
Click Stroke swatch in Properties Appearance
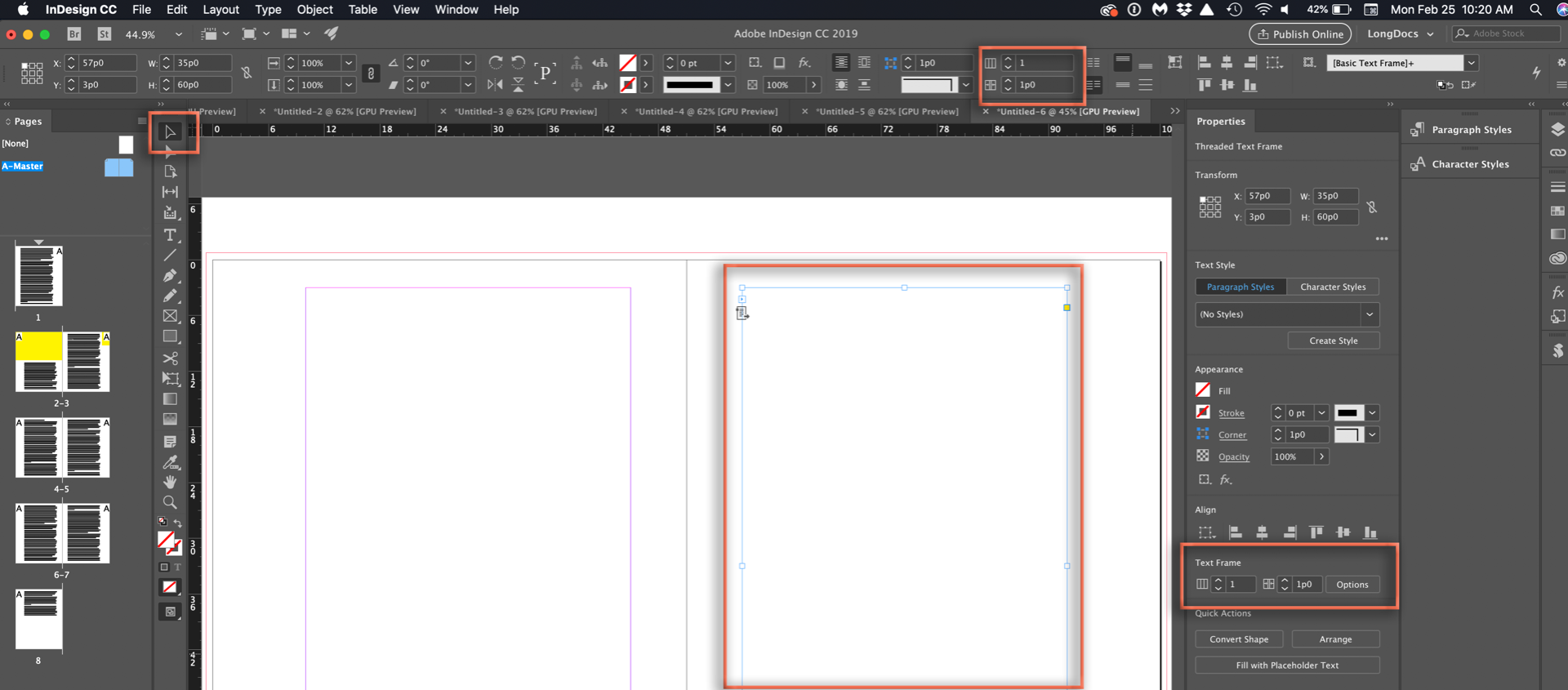(1203, 412)
